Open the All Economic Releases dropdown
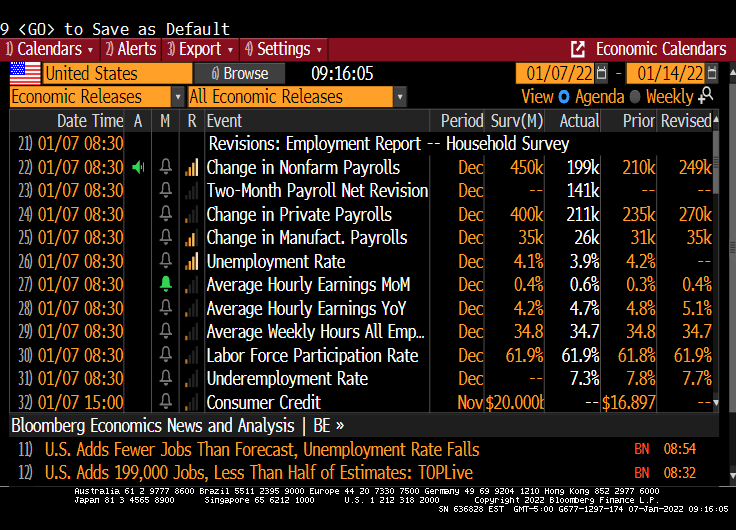Image resolution: width=736 pixels, height=530 pixels. point(400,97)
